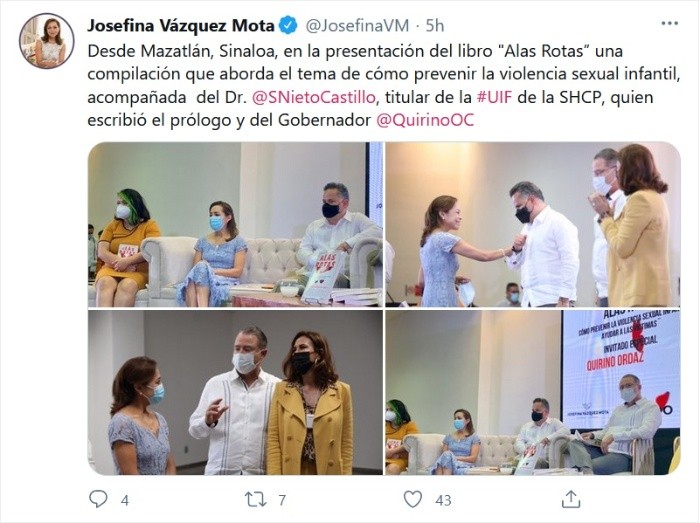This screenshot has width=700, height=523.
Task: Open the @QuirinoOC mention link
Action: (x=425, y=120)
